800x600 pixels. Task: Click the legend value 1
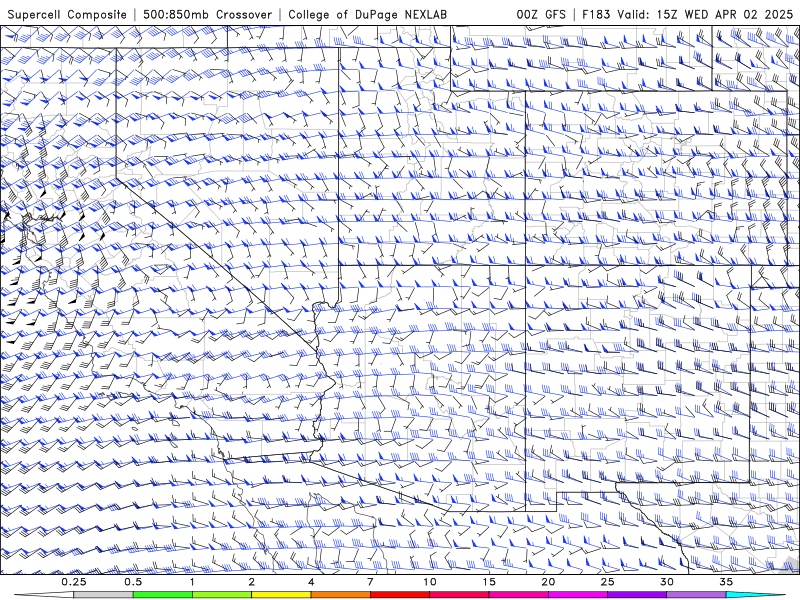tap(192, 582)
